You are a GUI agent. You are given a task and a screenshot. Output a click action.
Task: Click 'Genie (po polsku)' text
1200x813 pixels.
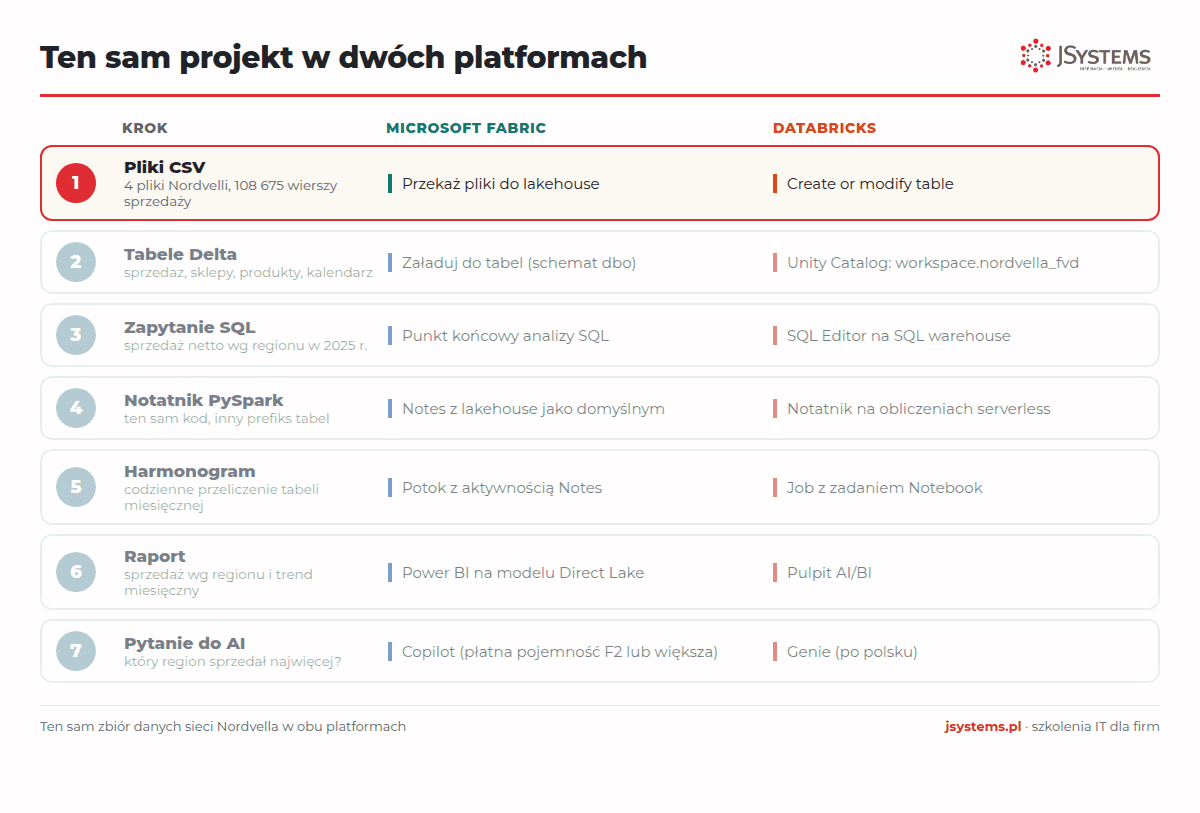click(x=852, y=652)
